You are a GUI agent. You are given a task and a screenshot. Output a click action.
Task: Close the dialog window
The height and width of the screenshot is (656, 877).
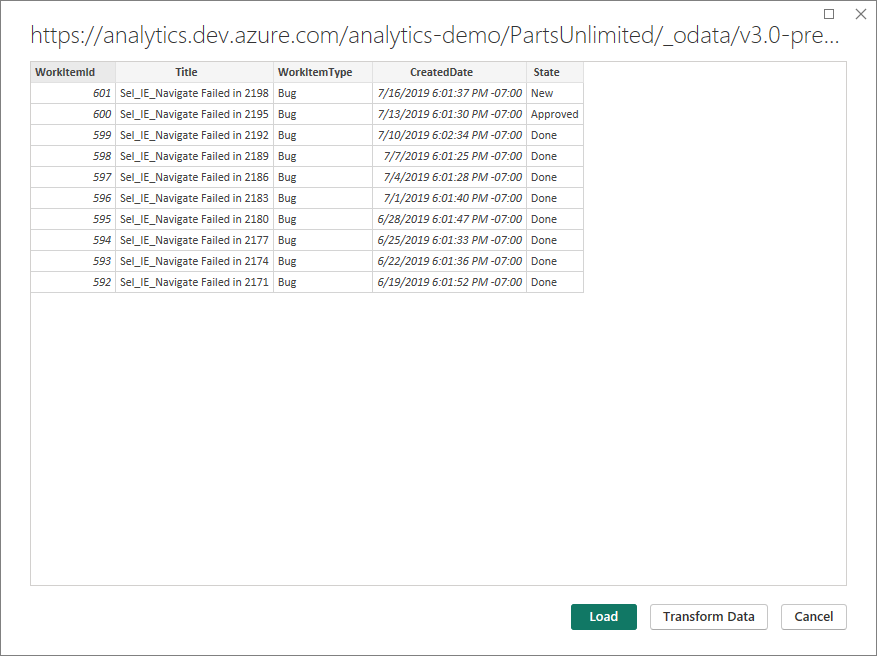point(862,14)
